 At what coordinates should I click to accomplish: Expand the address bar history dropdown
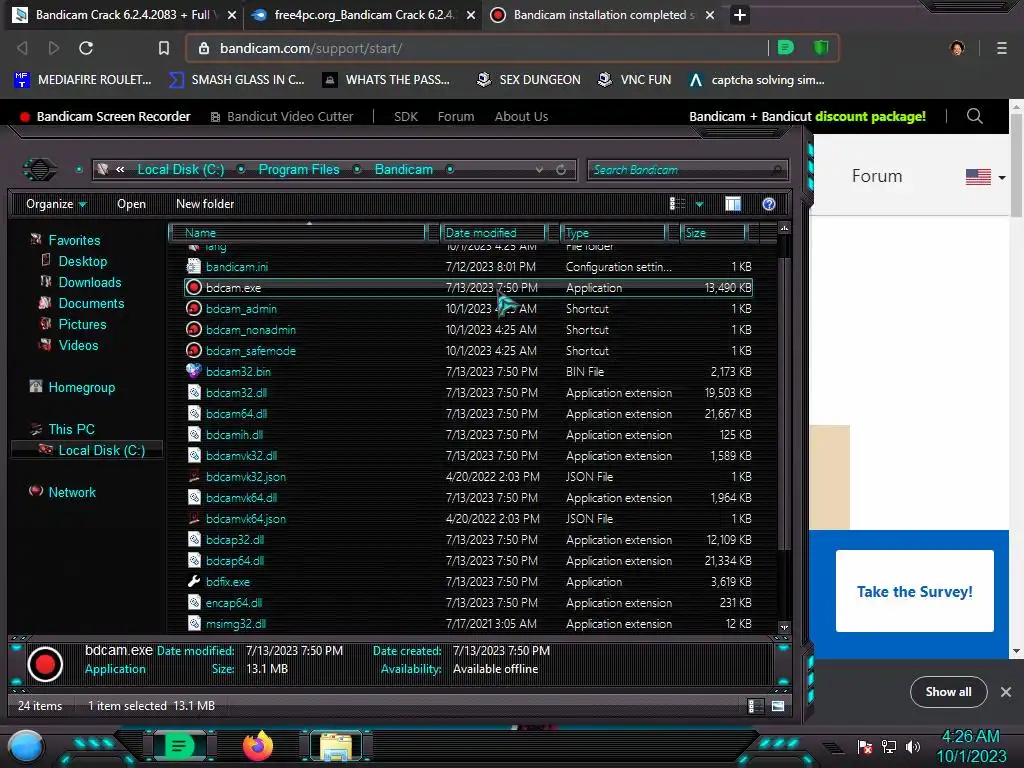tap(539, 170)
